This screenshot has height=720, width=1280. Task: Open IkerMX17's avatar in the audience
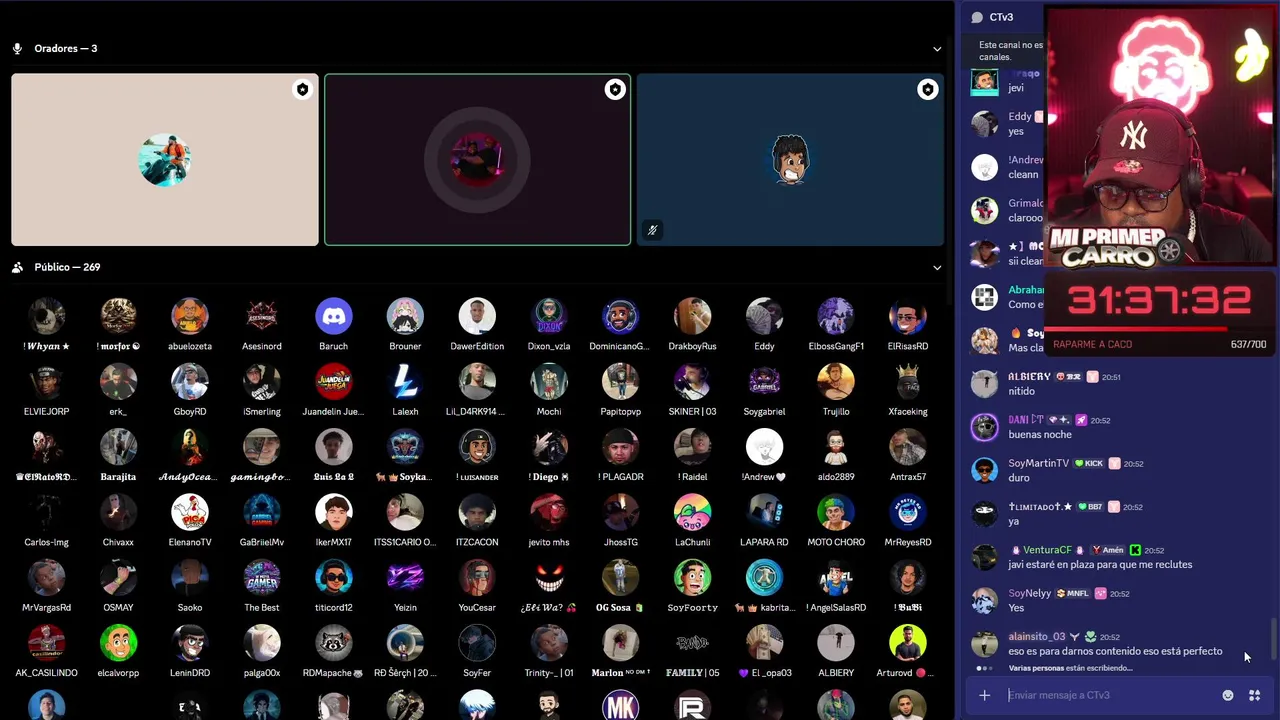(334, 512)
